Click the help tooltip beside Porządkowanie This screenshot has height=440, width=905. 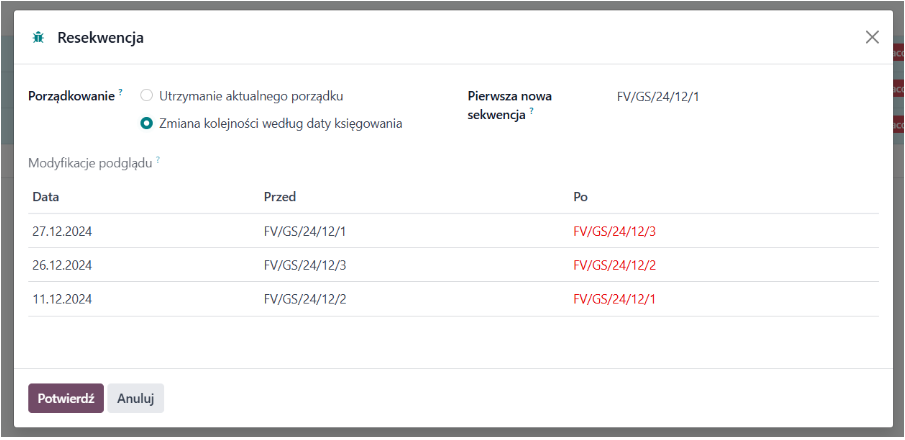121,92
